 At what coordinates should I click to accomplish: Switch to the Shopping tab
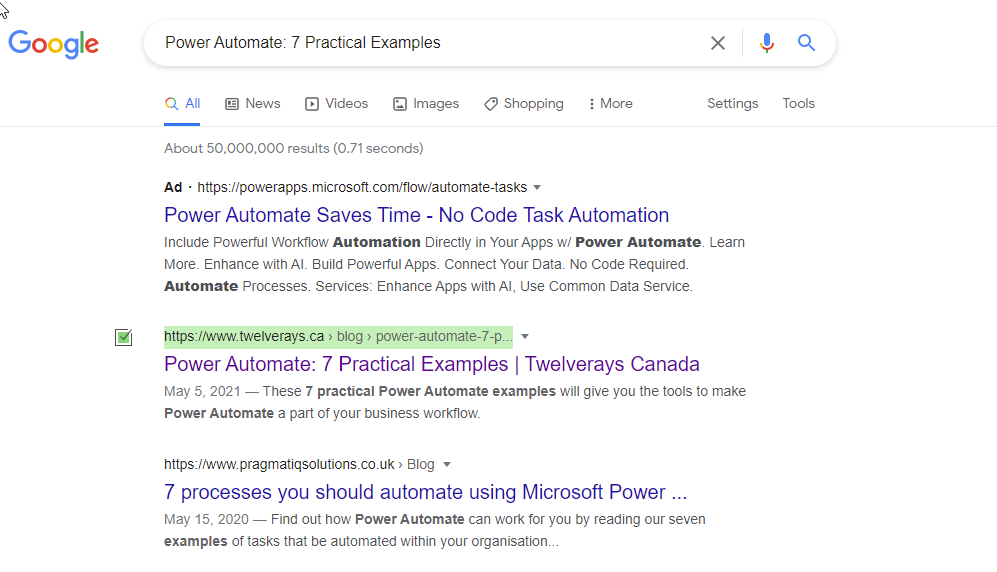coord(524,104)
